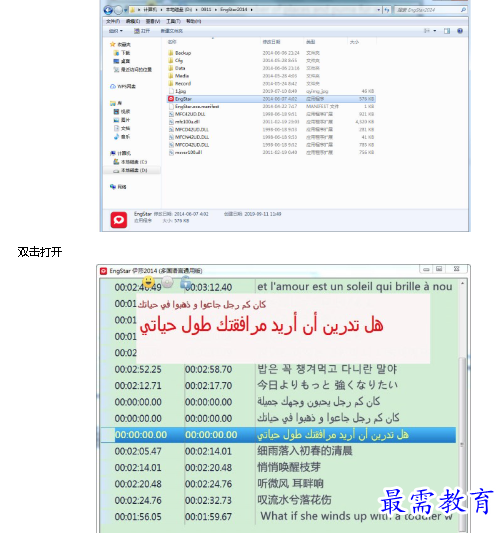Image resolution: width=502 pixels, height=533 pixels.
Task: Open 下载 in the sidebar
Action: tap(122, 53)
